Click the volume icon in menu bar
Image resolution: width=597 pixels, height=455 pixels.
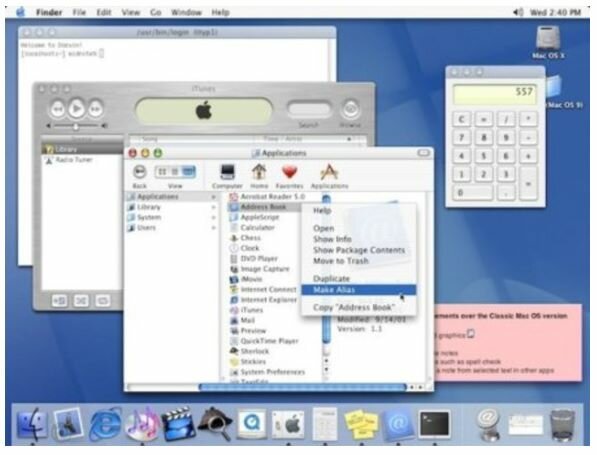[517, 12]
